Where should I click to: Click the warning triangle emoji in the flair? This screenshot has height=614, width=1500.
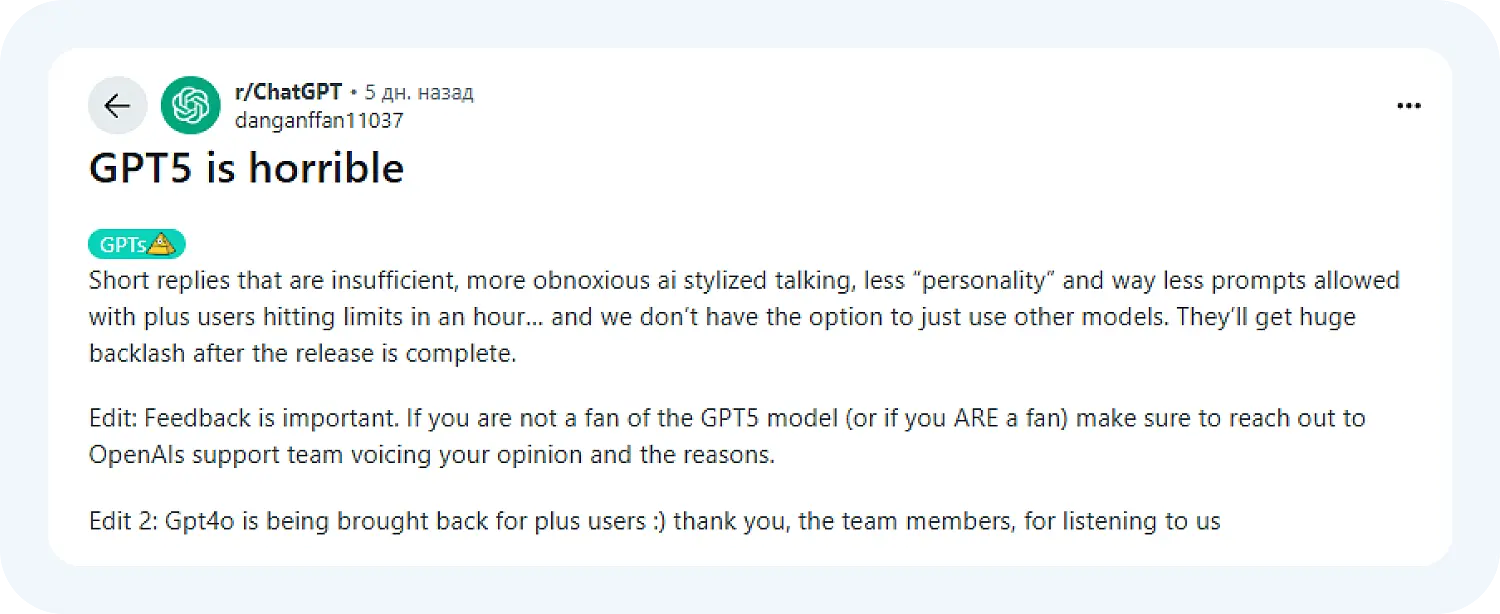tap(163, 244)
